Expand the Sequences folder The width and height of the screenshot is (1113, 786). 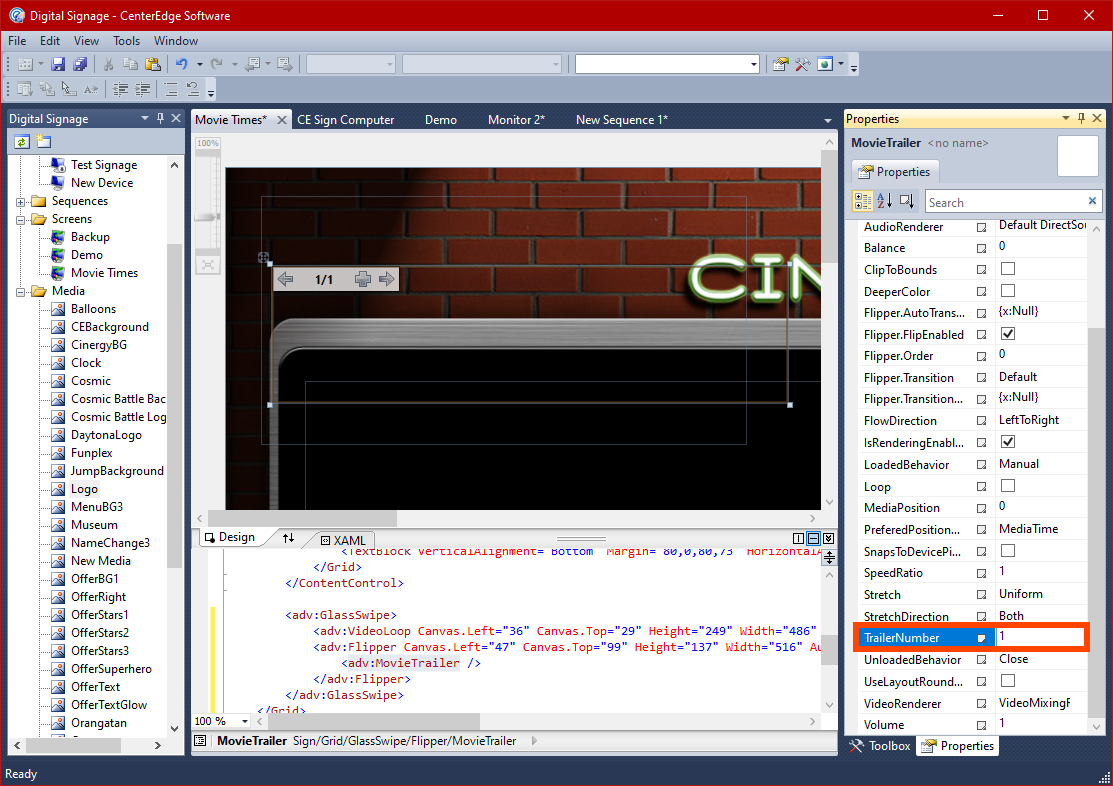pyautogui.click(x=21, y=202)
